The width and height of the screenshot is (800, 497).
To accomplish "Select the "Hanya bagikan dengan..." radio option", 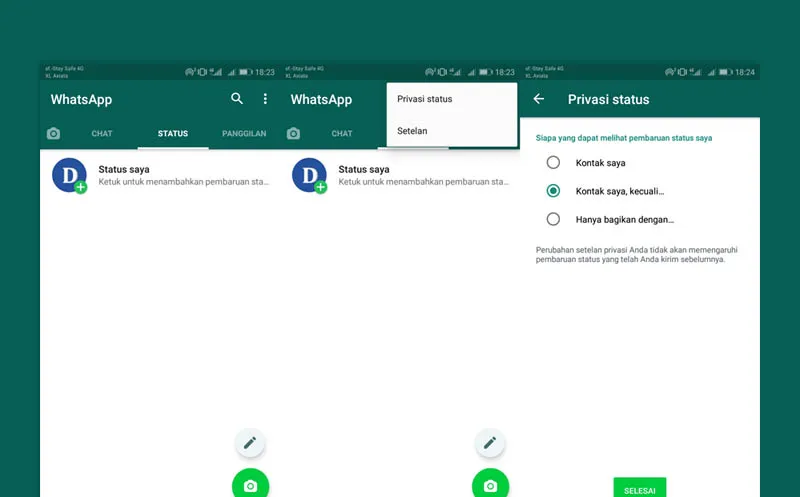I will click(553, 219).
